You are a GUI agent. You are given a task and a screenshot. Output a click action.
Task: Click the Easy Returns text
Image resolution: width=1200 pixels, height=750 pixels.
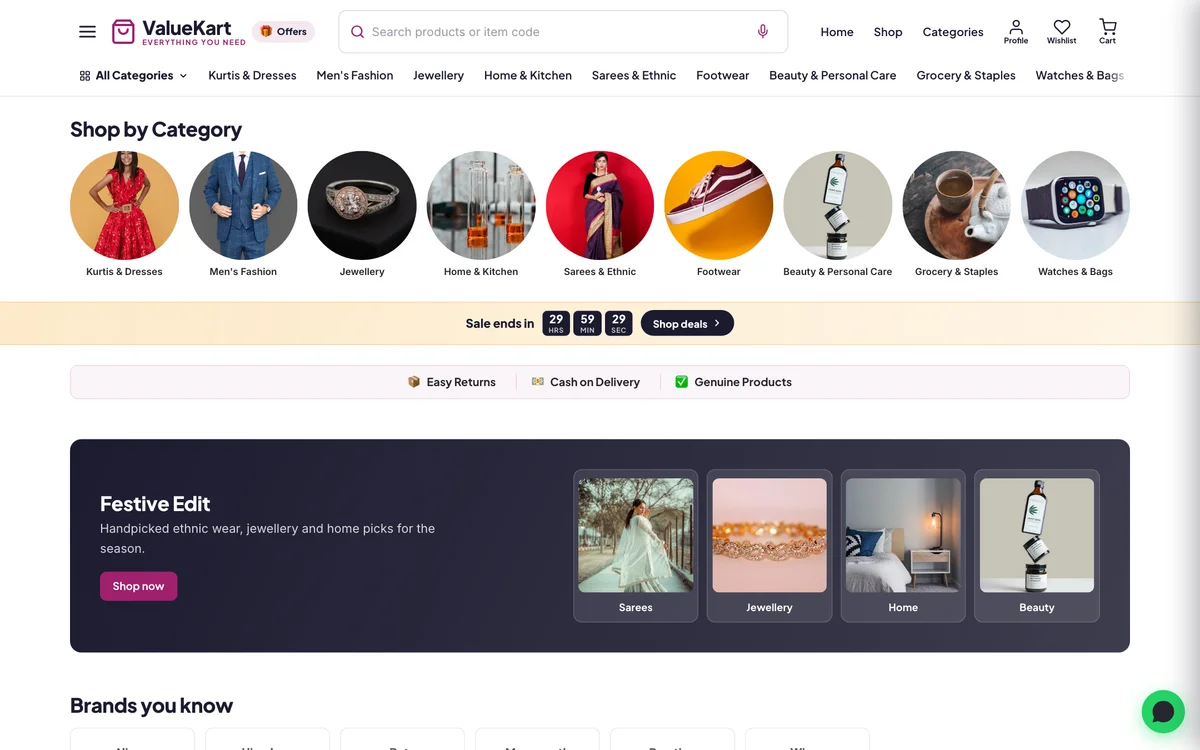(461, 382)
